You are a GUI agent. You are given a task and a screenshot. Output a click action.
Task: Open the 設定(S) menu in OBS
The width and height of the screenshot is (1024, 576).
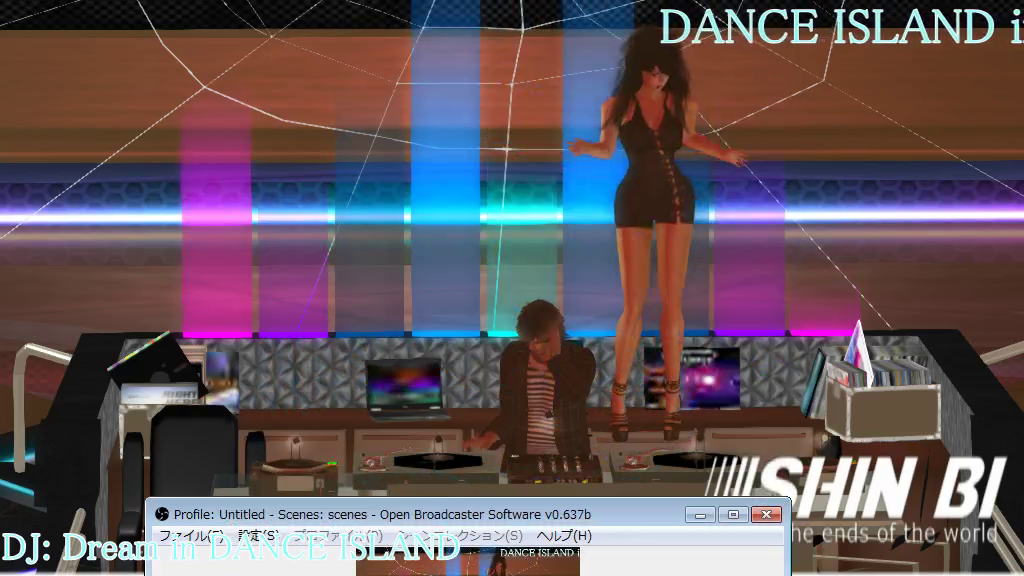tap(259, 536)
